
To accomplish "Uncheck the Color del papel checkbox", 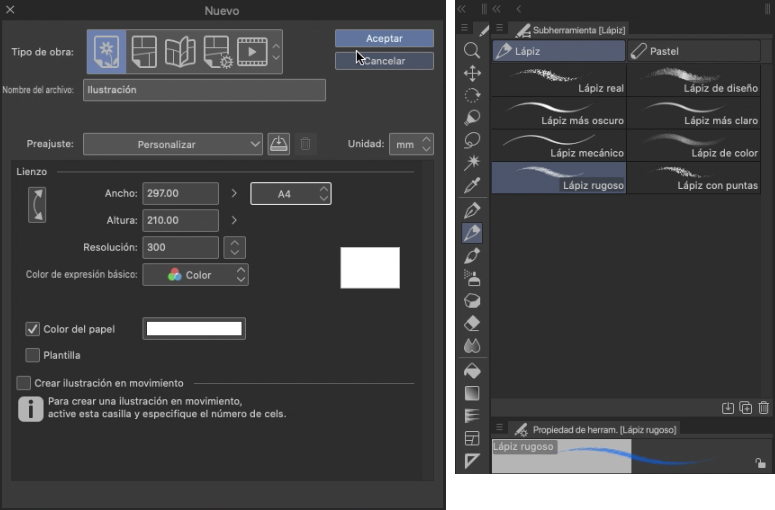I will click(33, 329).
